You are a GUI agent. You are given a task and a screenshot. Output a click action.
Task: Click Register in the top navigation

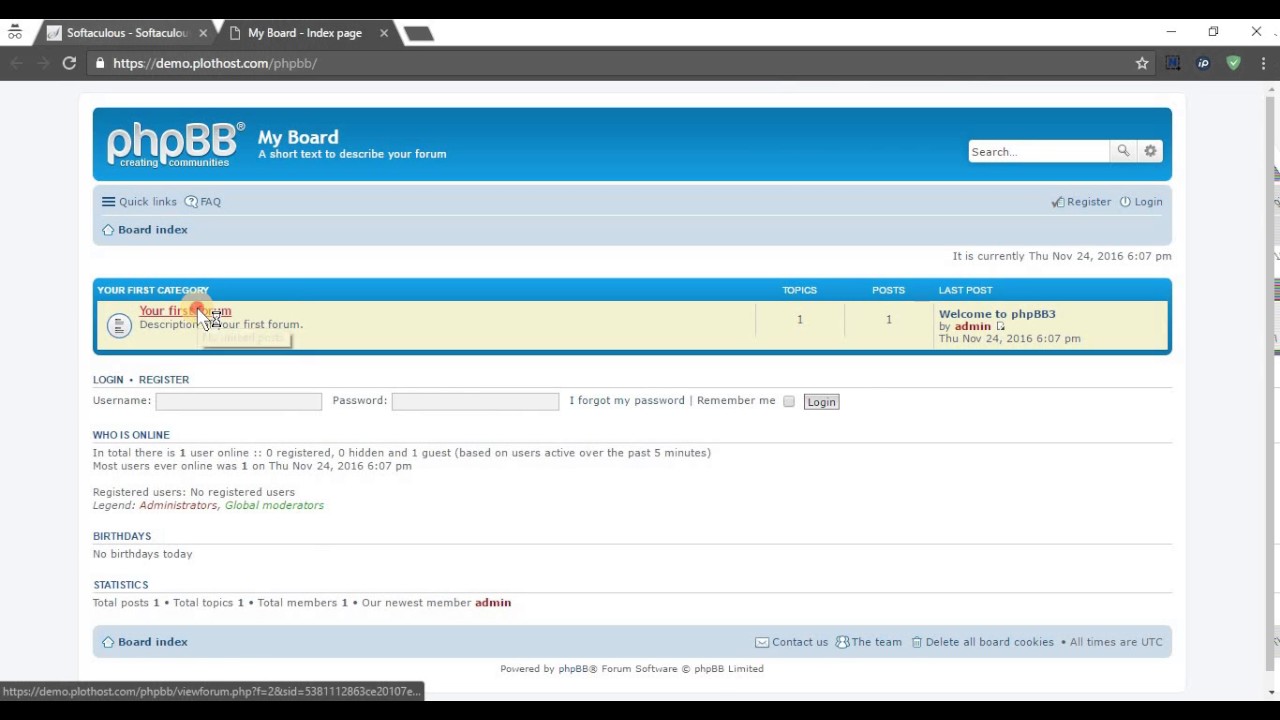click(1081, 202)
